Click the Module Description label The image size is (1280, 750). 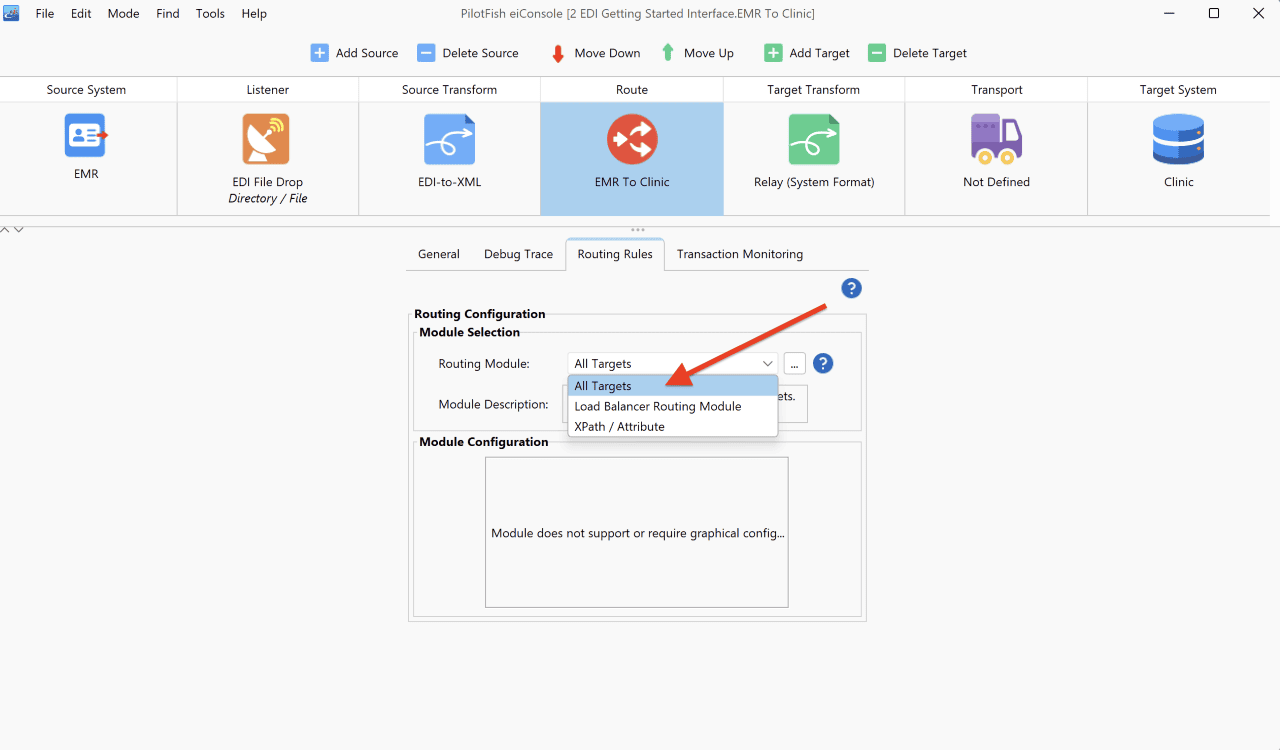[494, 405]
